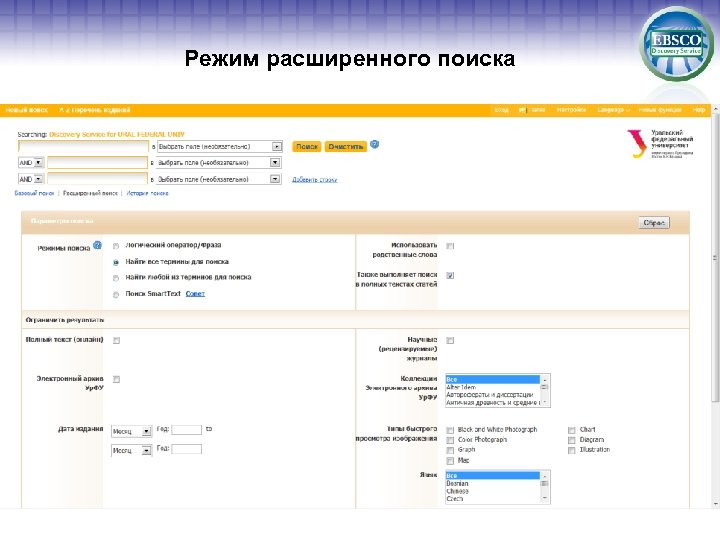The image size is (720, 540).
Task: Open the folder (Папка) icon in top bar
Action: 523,110
